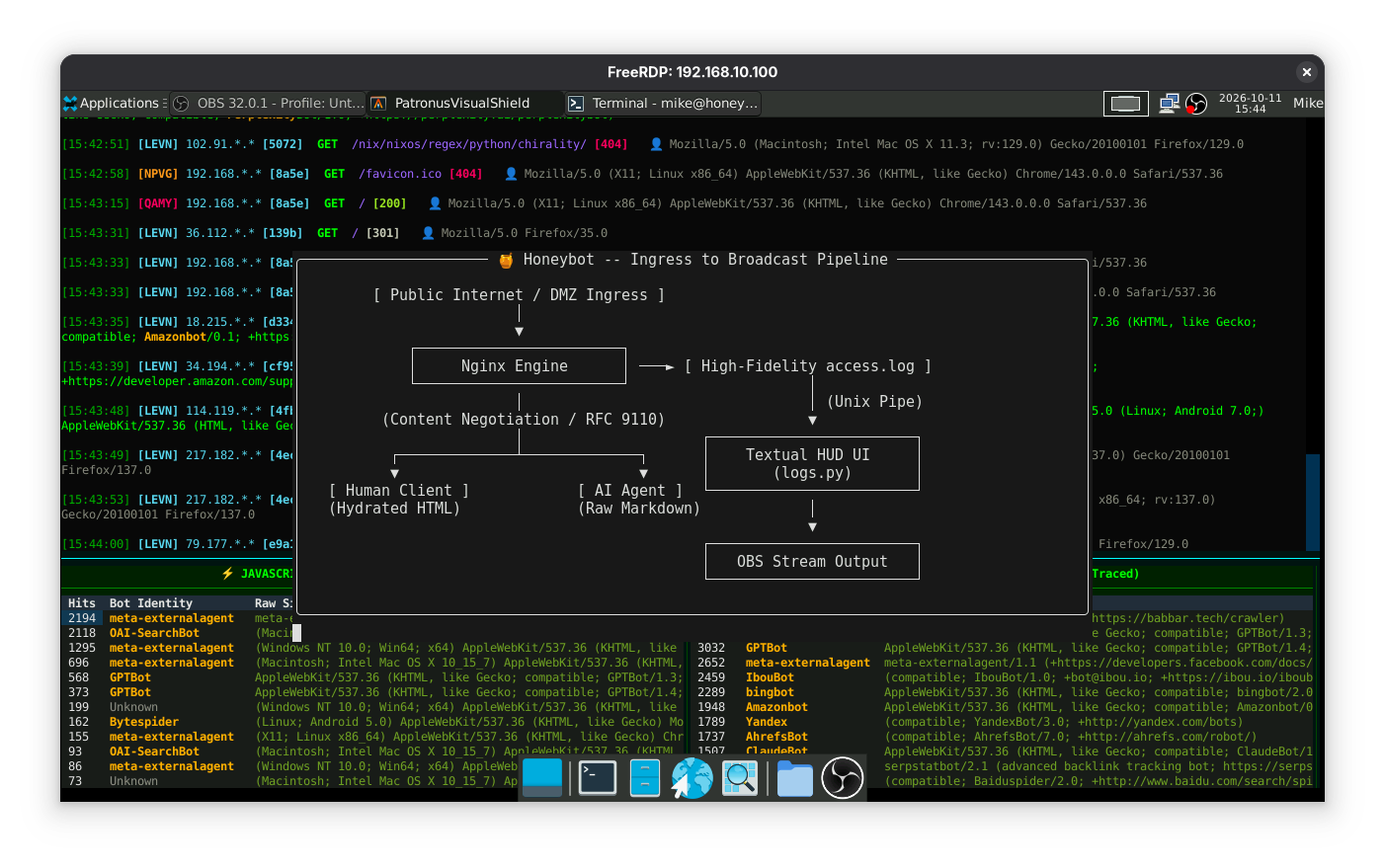This screenshot has width=1385, height=868.
Task: Switch to the Terminal - mike@honey taskbar window
Action: pyautogui.click(x=663, y=103)
